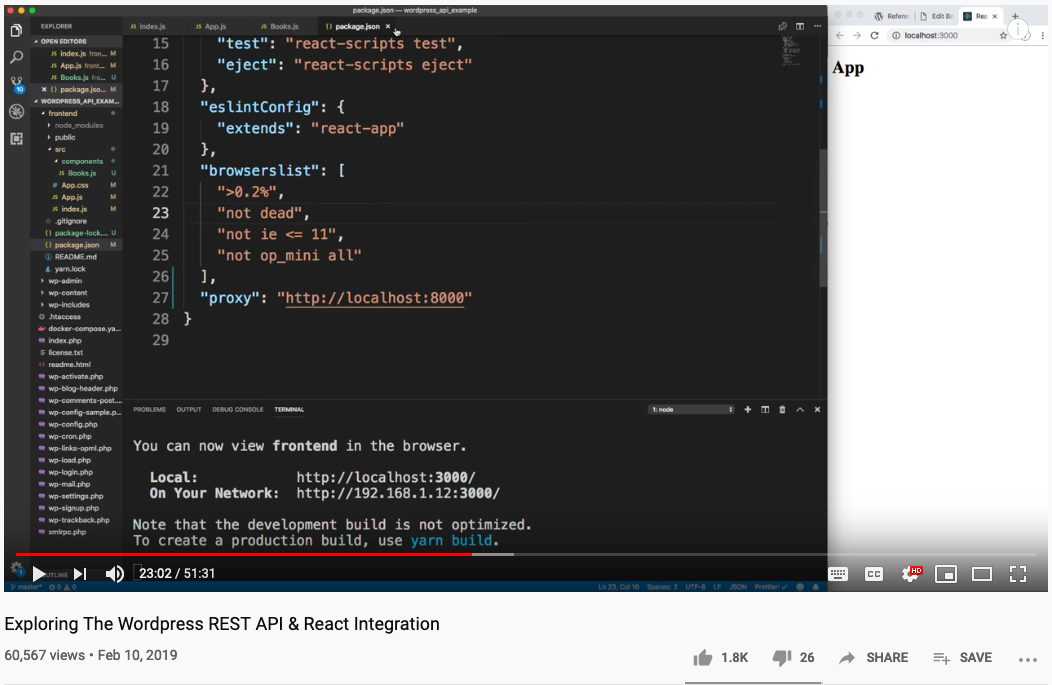The width and height of the screenshot is (1052, 685).
Task: Open docker-compose.yaml in the file tree
Action: (x=84, y=329)
